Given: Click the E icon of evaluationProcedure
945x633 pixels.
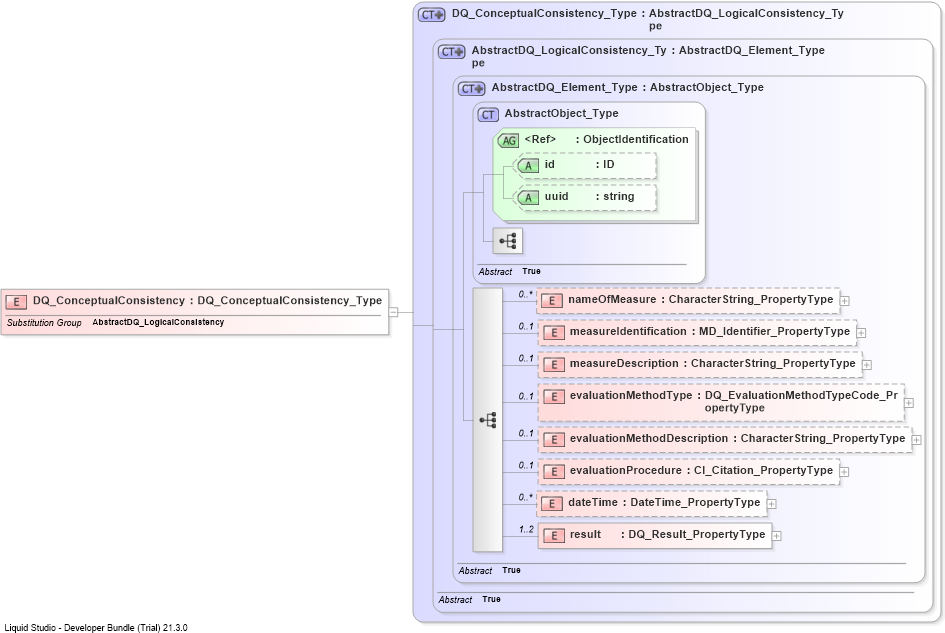Looking at the screenshot, I should pyautogui.click(x=553, y=471).
